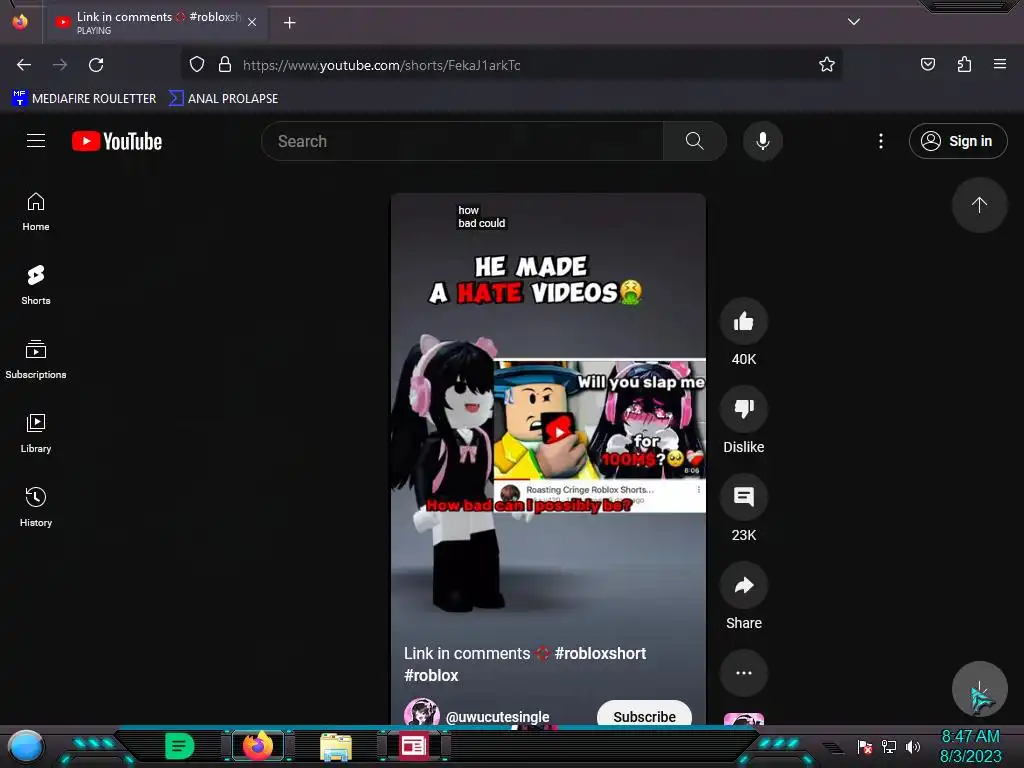1024x768 pixels.
Task: Open File Explorer from the taskbar
Action: (x=336, y=746)
